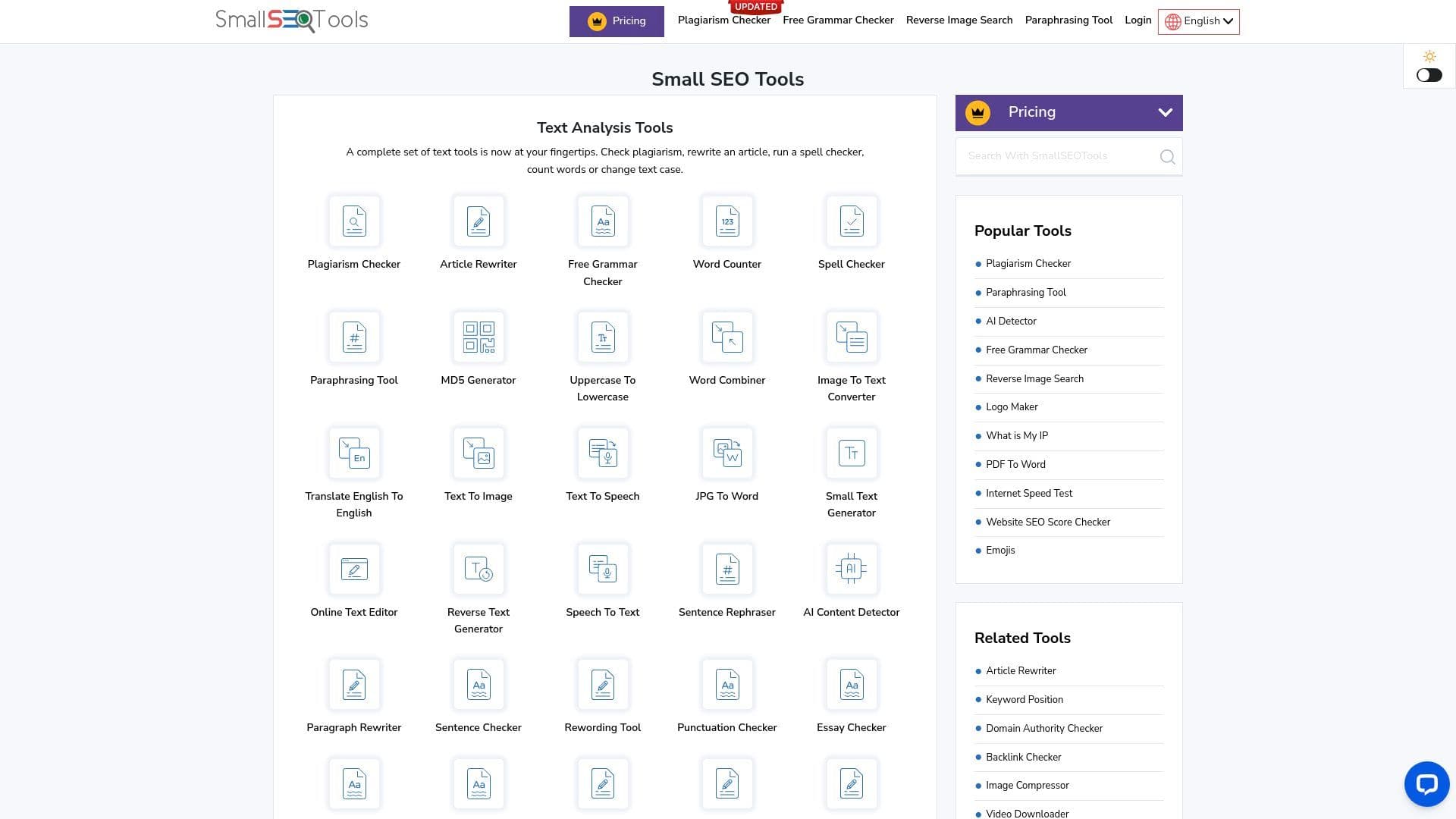Image resolution: width=1456 pixels, height=819 pixels.
Task: Open the Reverse Text Generator icon
Action: (479, 570)
